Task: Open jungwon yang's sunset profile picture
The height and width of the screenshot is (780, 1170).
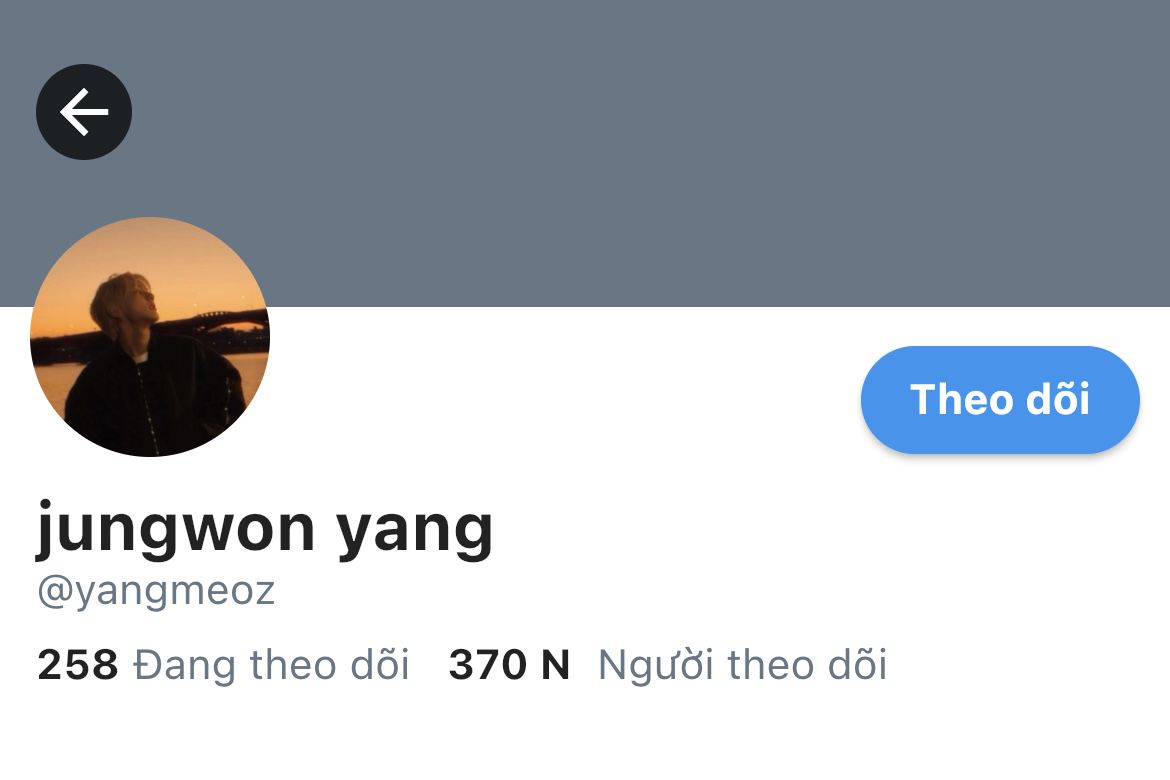Action: [150, 337]
